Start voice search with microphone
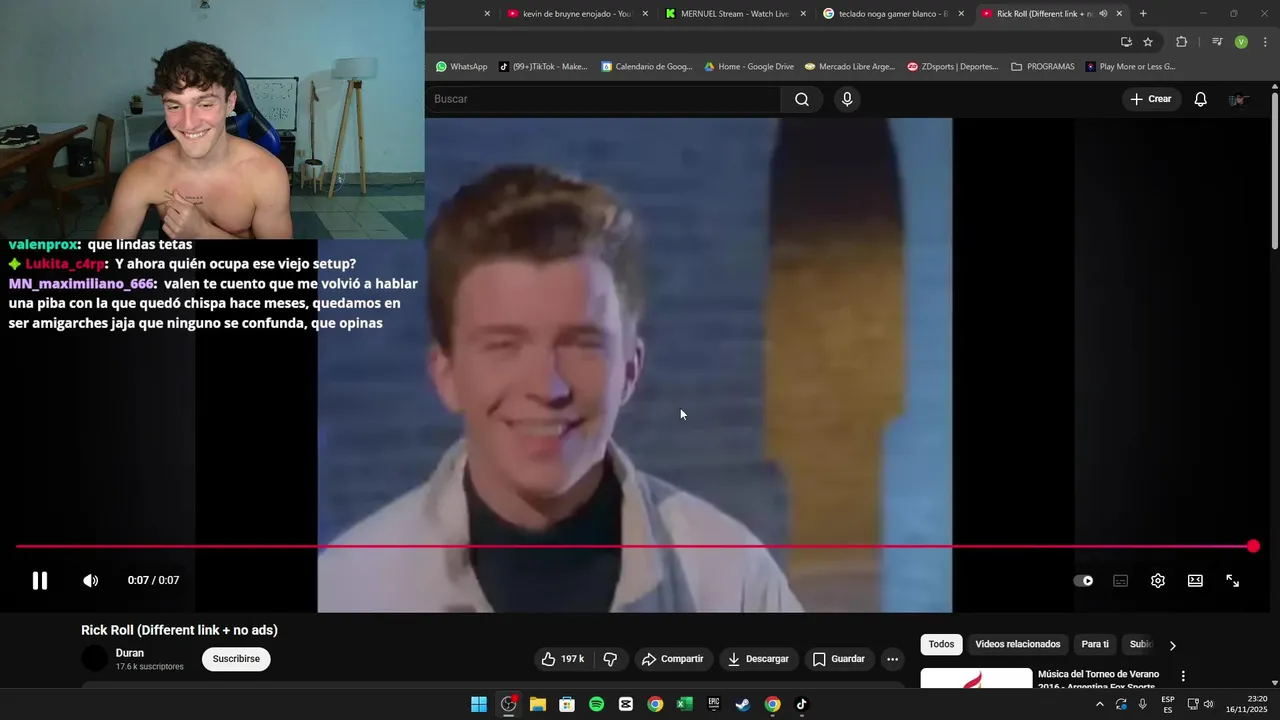Image resolution: width=1280 pixels, height=720 pixels. point(847,99)
